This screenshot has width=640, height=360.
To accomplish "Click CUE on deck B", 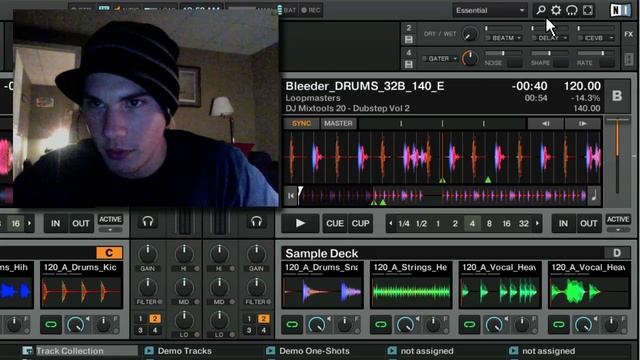I will pos(335,223).
